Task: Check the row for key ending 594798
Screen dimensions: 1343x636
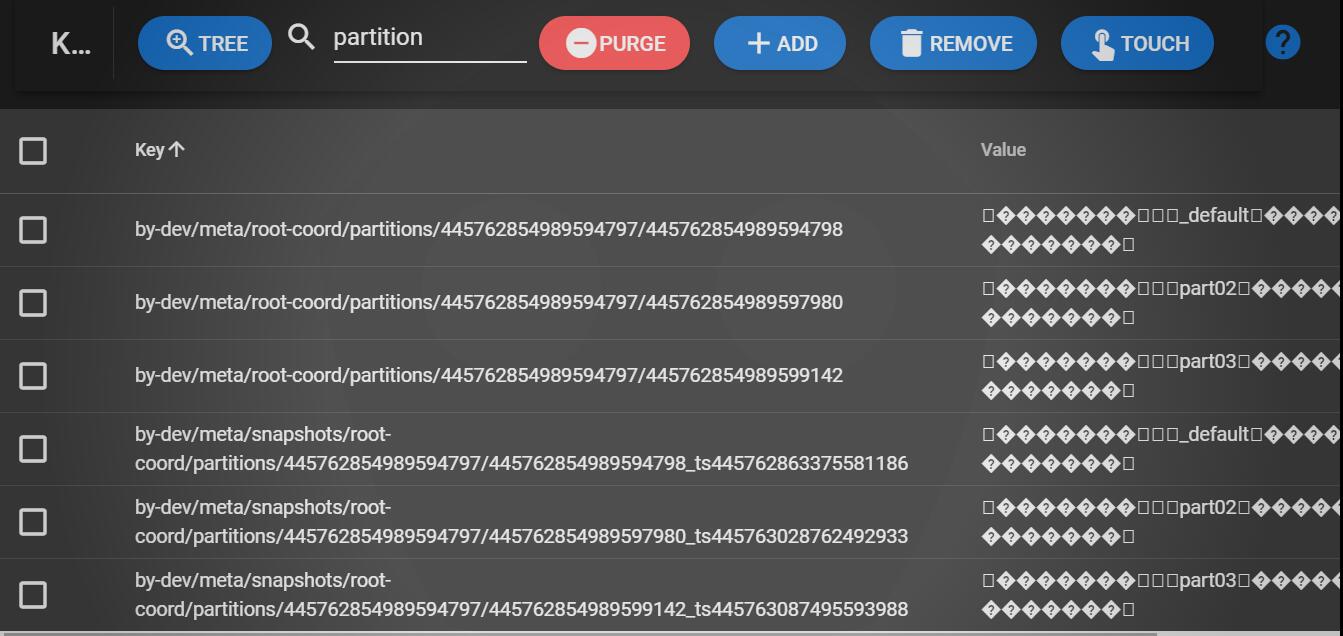Action: [33, 230]
